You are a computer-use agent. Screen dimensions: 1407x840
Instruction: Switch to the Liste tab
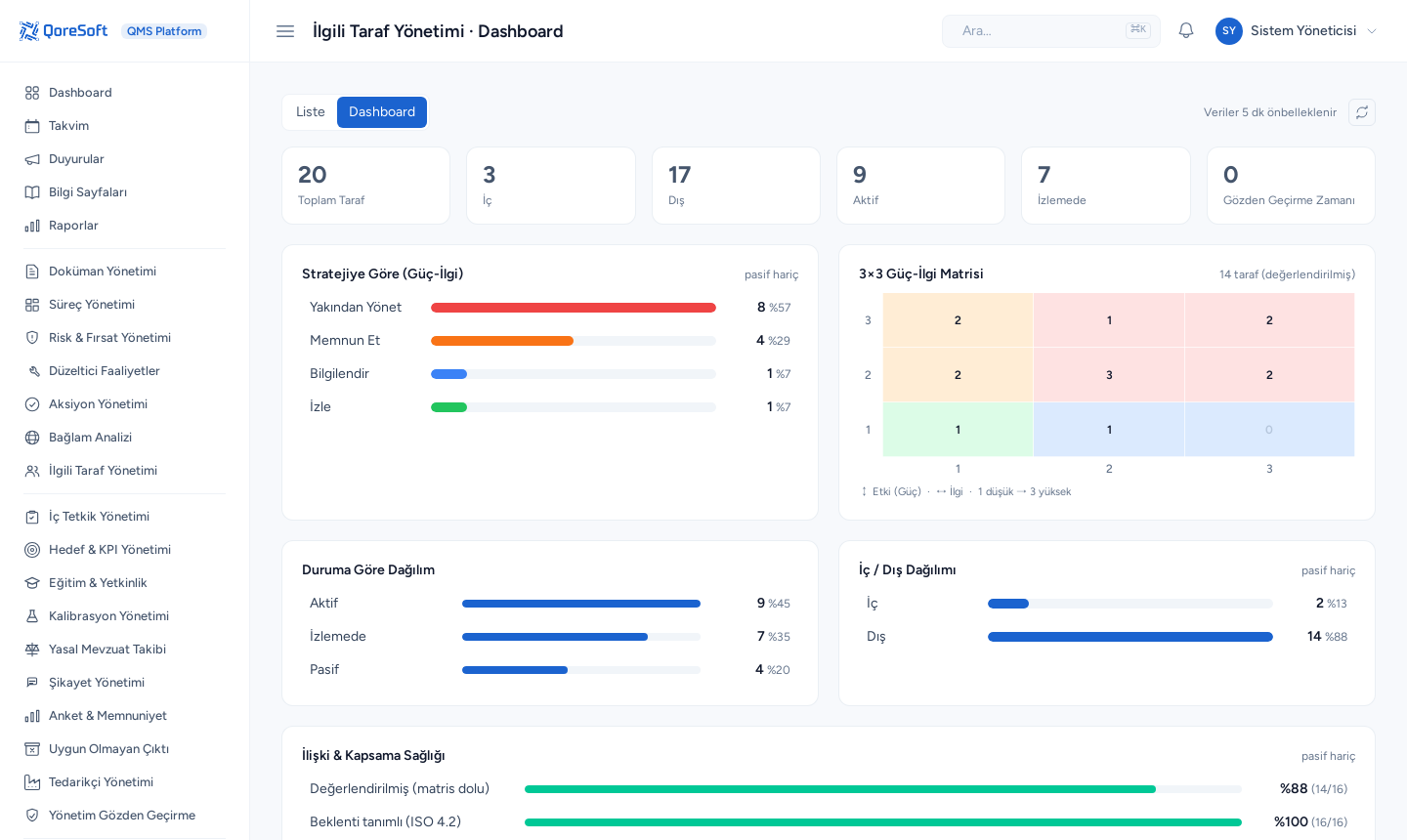click(x=311, y=112)
